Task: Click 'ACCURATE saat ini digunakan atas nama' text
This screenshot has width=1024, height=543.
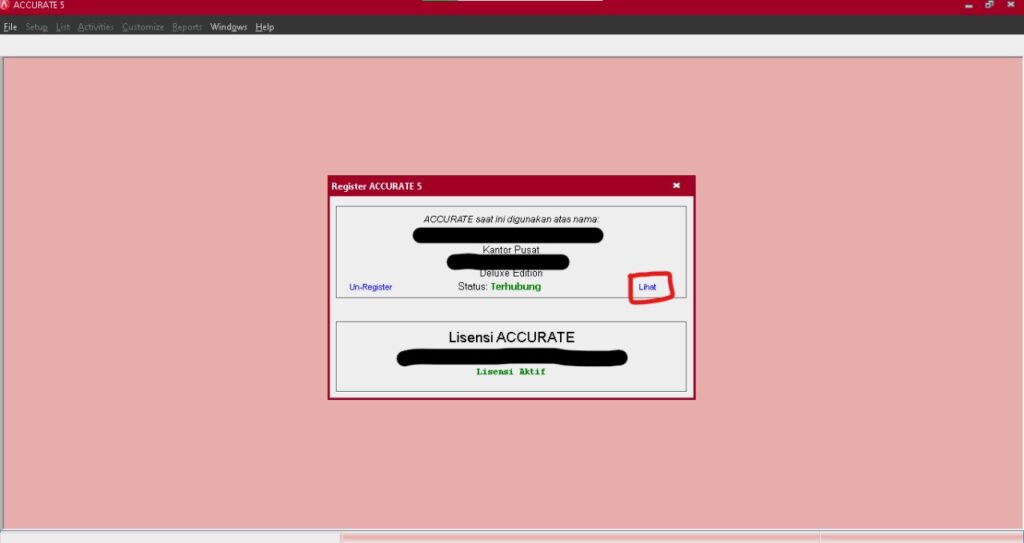Action: pos(511,220)
